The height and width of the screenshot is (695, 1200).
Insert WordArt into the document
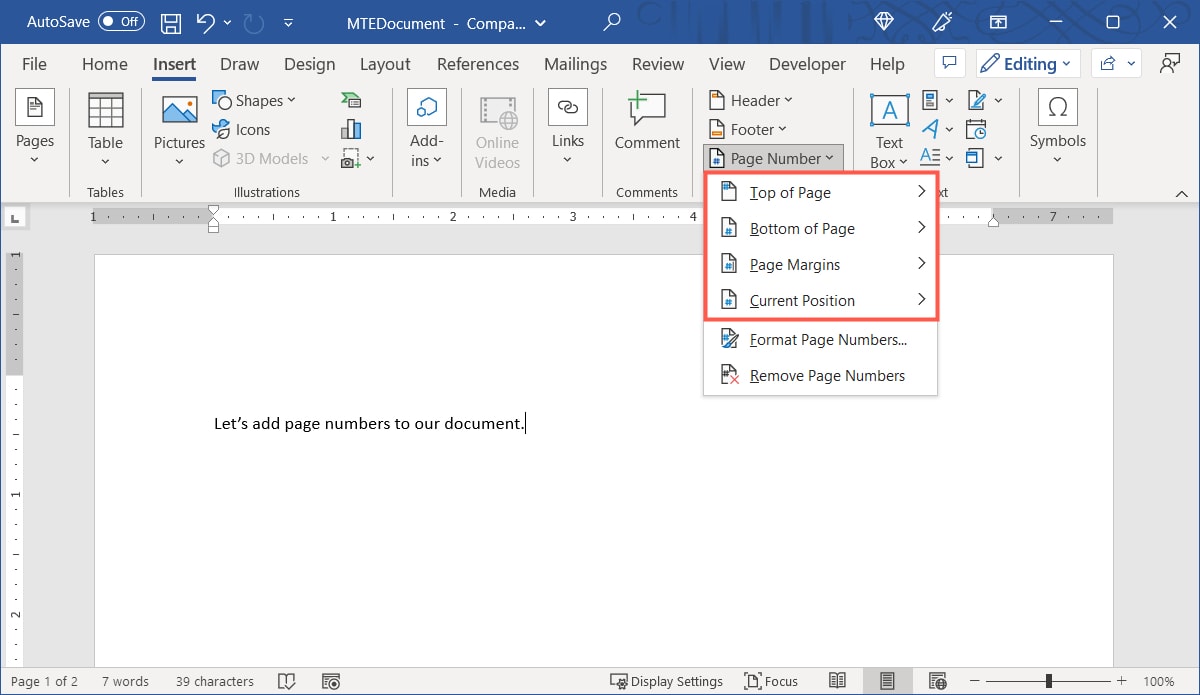[930, 128]
